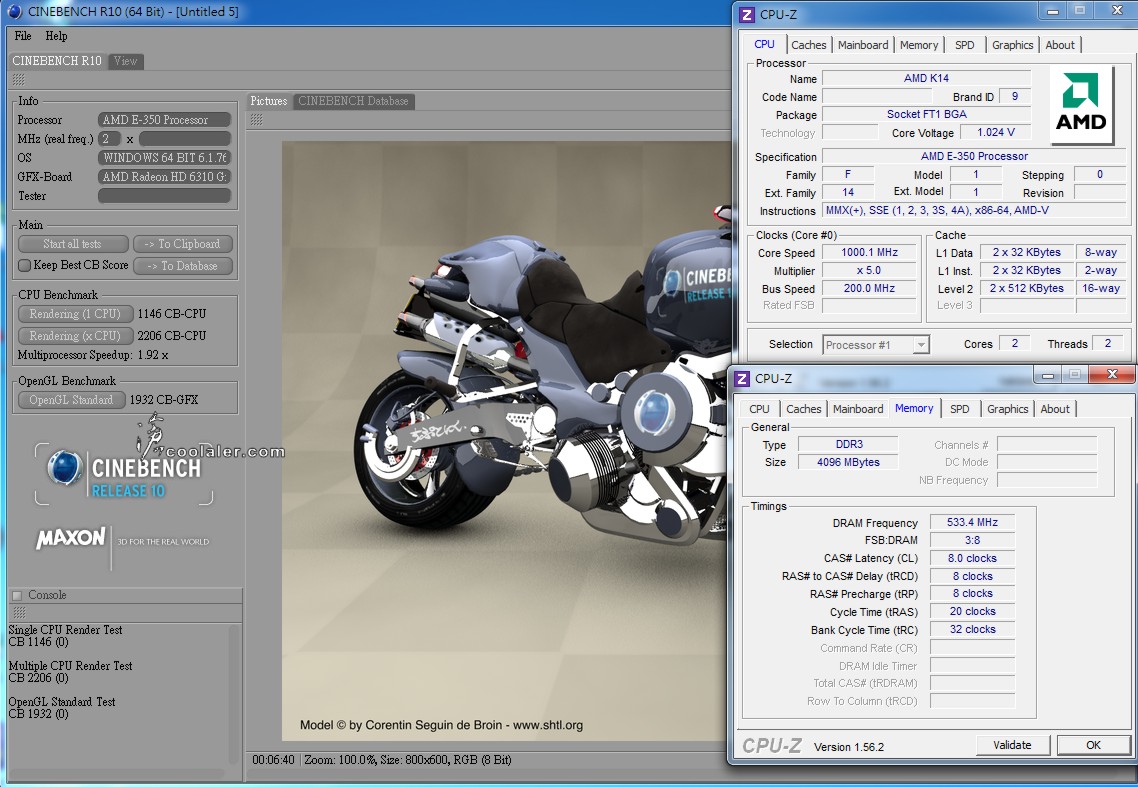Image resolution: width=1138 pixels, height=787 pixels.
Task: Click the CAS# Latency value 8.0 clocks
Action: tap(973, 558)
